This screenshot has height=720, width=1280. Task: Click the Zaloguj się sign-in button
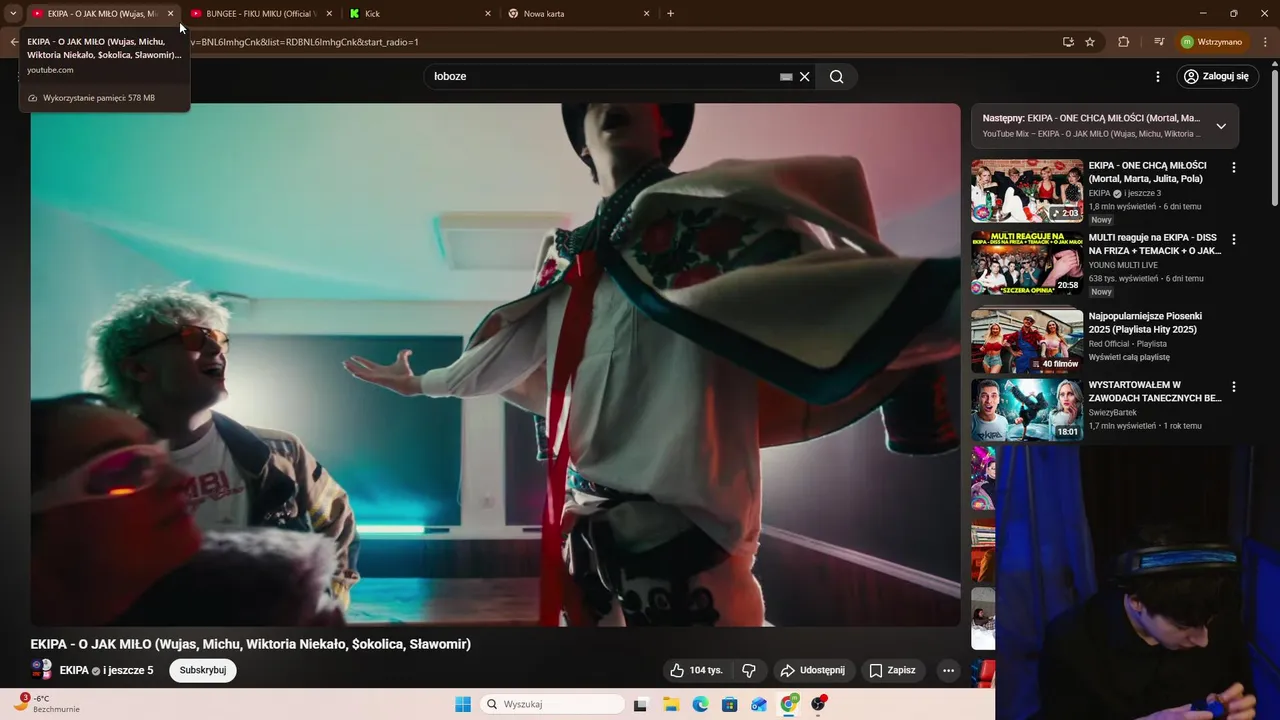click(1217, 76)
